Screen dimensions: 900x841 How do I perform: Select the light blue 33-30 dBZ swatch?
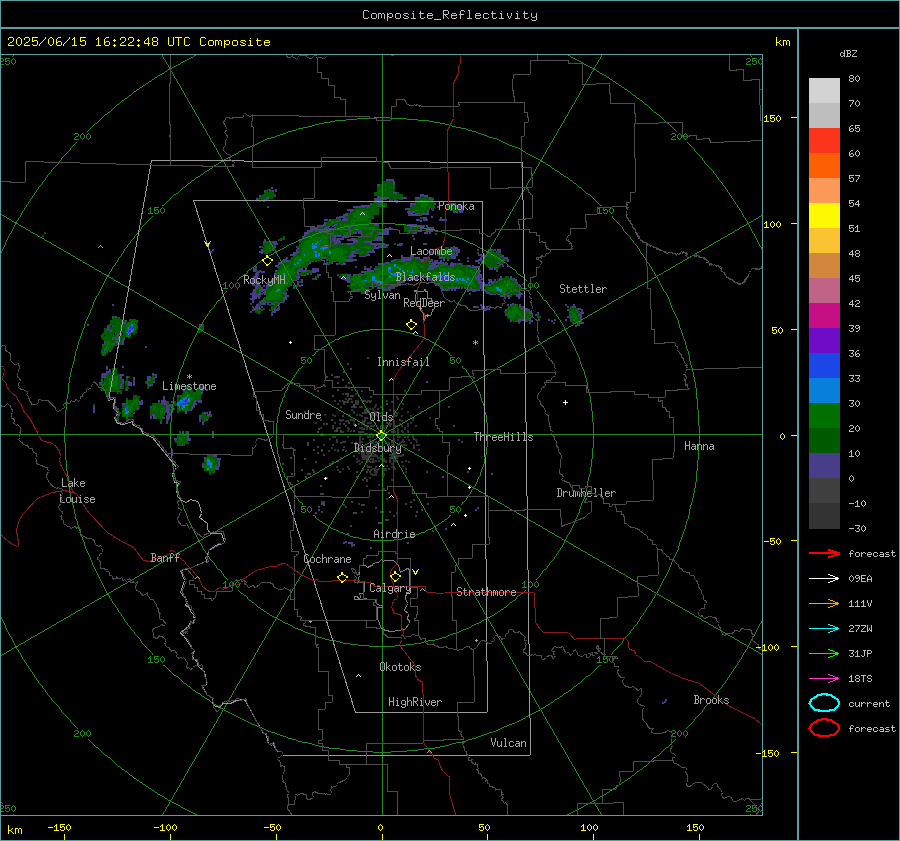(x=824, y=391)
